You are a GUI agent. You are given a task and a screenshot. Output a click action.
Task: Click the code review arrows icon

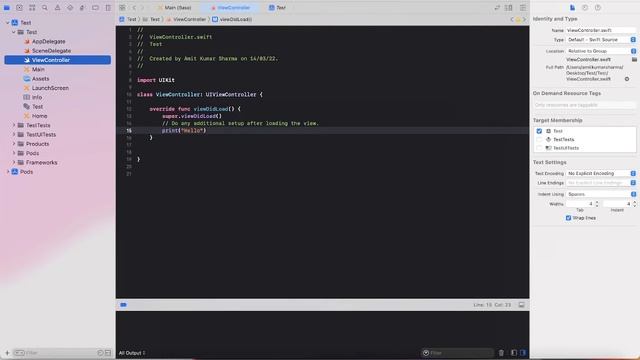497,8
